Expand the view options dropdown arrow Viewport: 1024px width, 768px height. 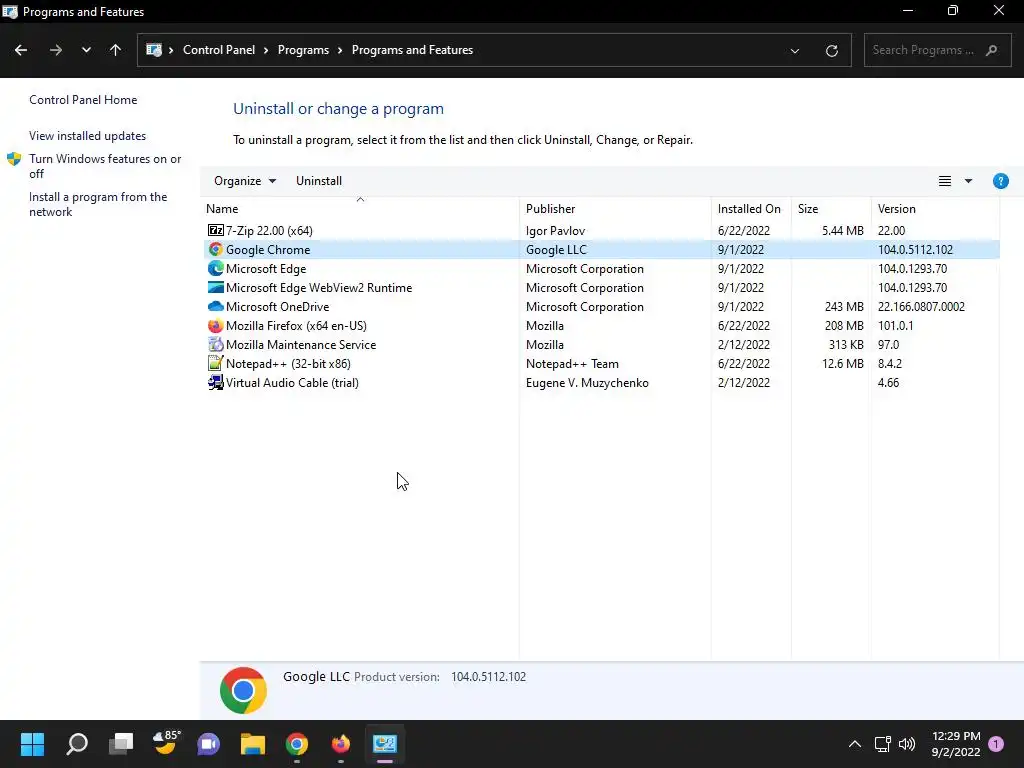968,181
